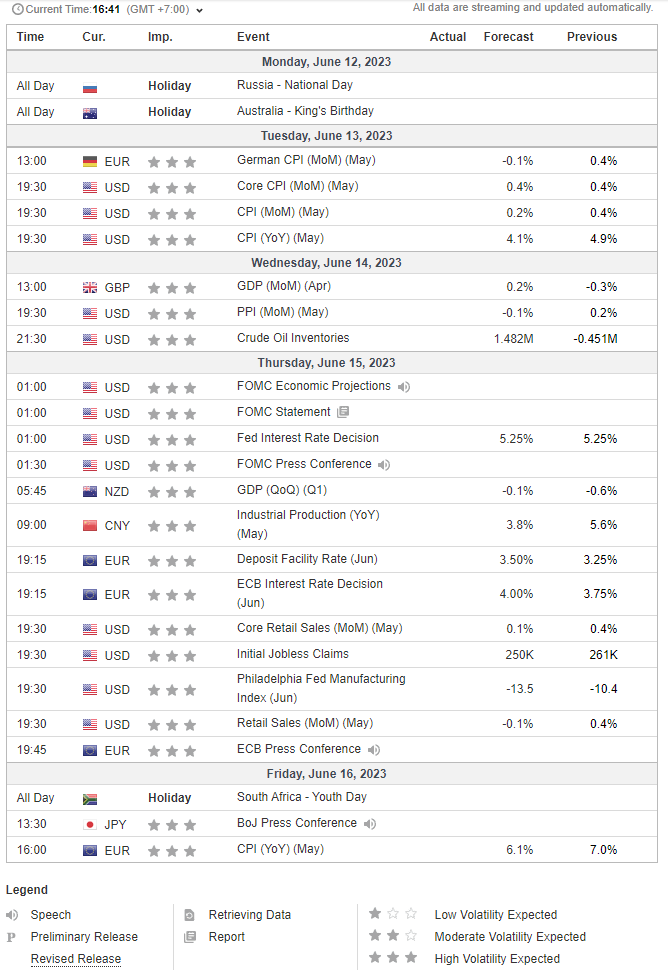Sort by the Time column header

pyautogui.click(x=31, y=37)
